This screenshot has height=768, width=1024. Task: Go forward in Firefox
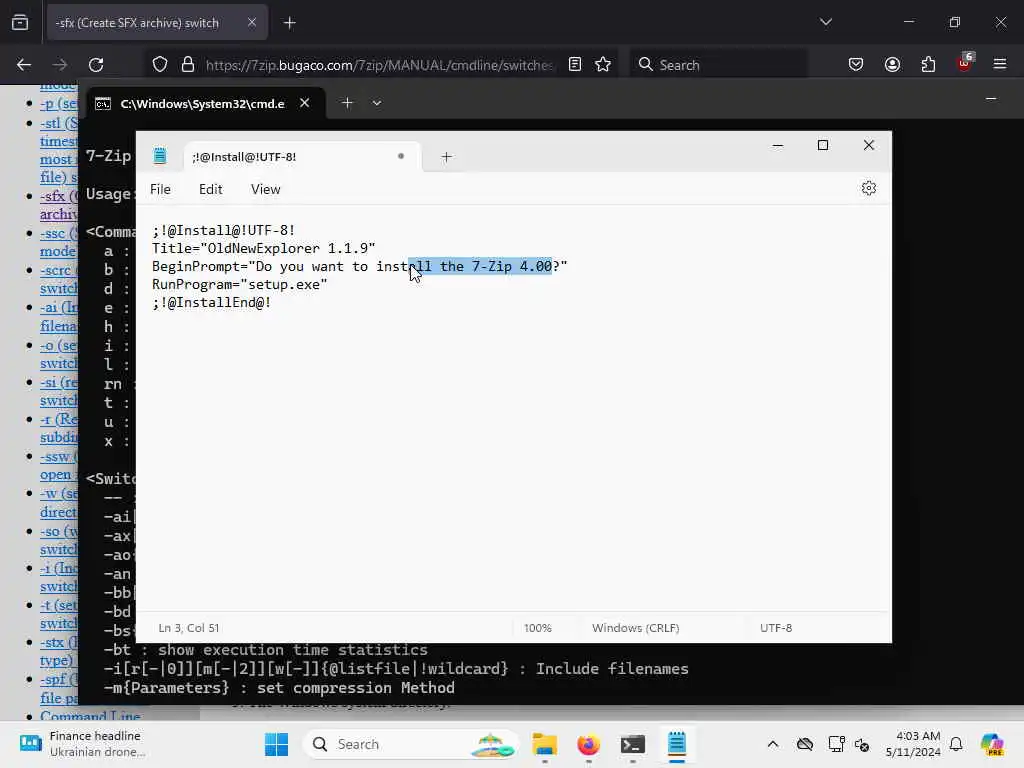point(59,65)
